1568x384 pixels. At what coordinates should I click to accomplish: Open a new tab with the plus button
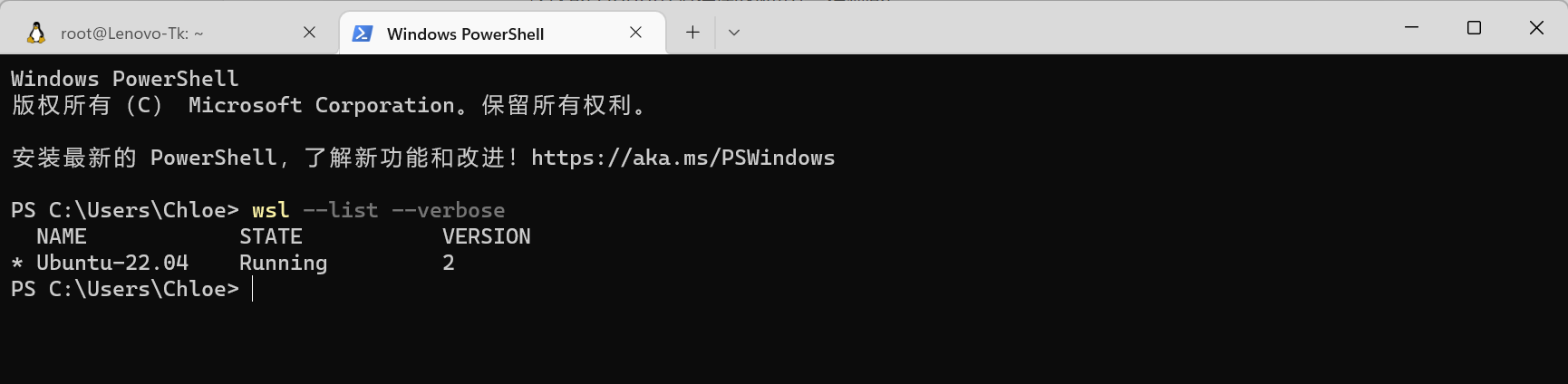pos(692,33)
